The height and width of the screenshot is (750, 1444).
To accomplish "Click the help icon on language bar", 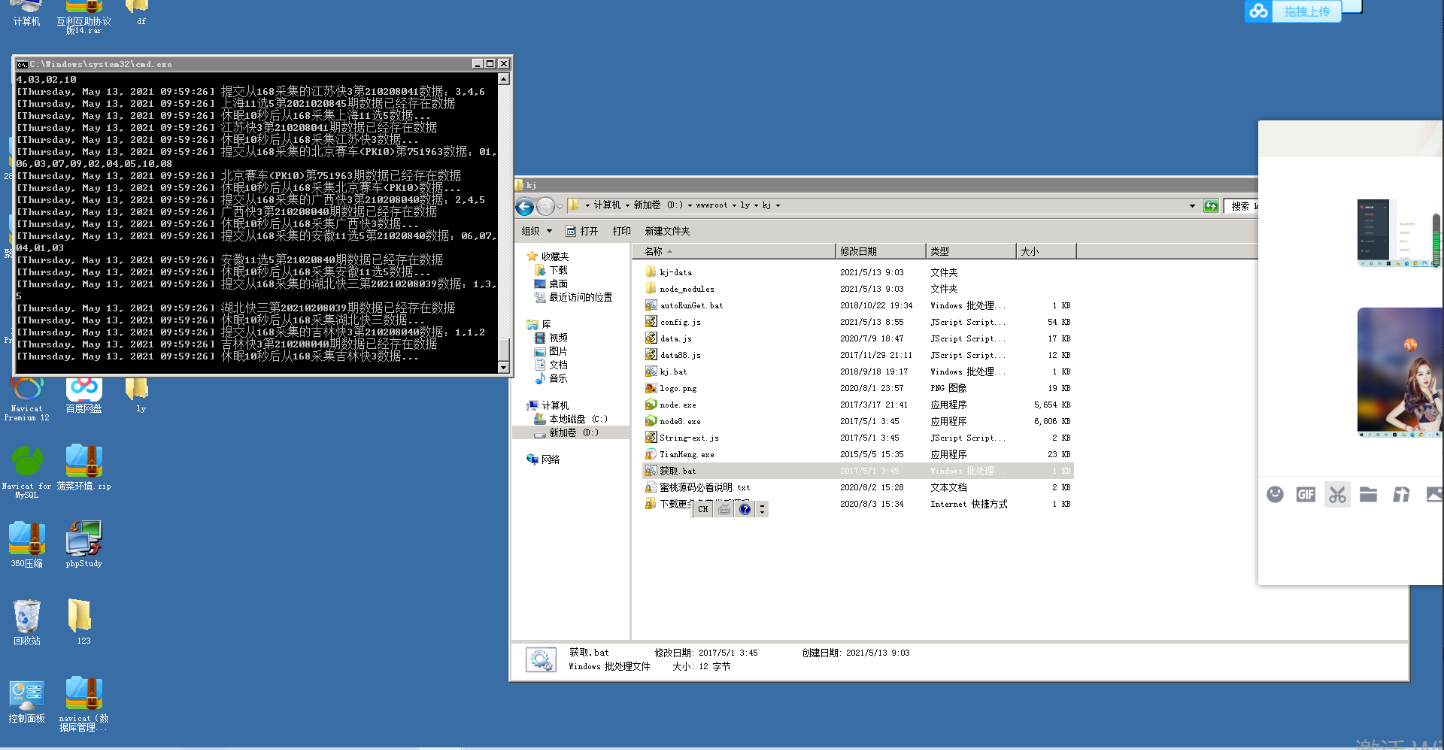I will point(744,509).
